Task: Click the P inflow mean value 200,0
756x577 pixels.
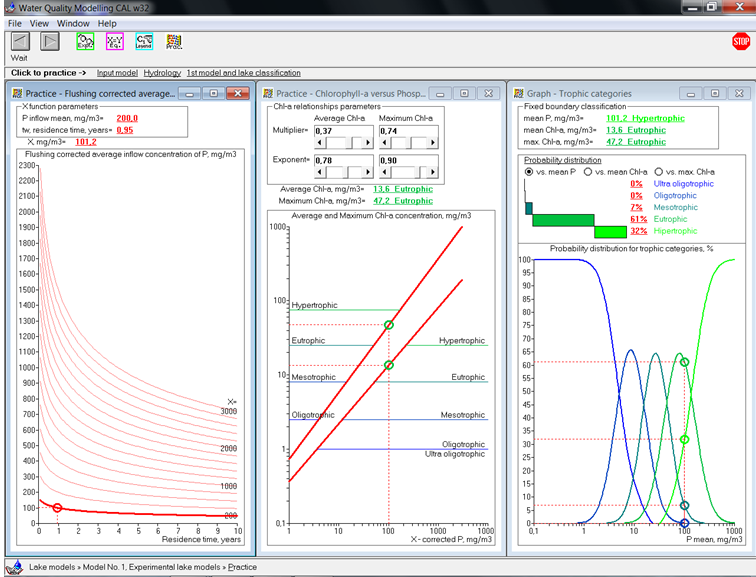Action: (127, 118)
